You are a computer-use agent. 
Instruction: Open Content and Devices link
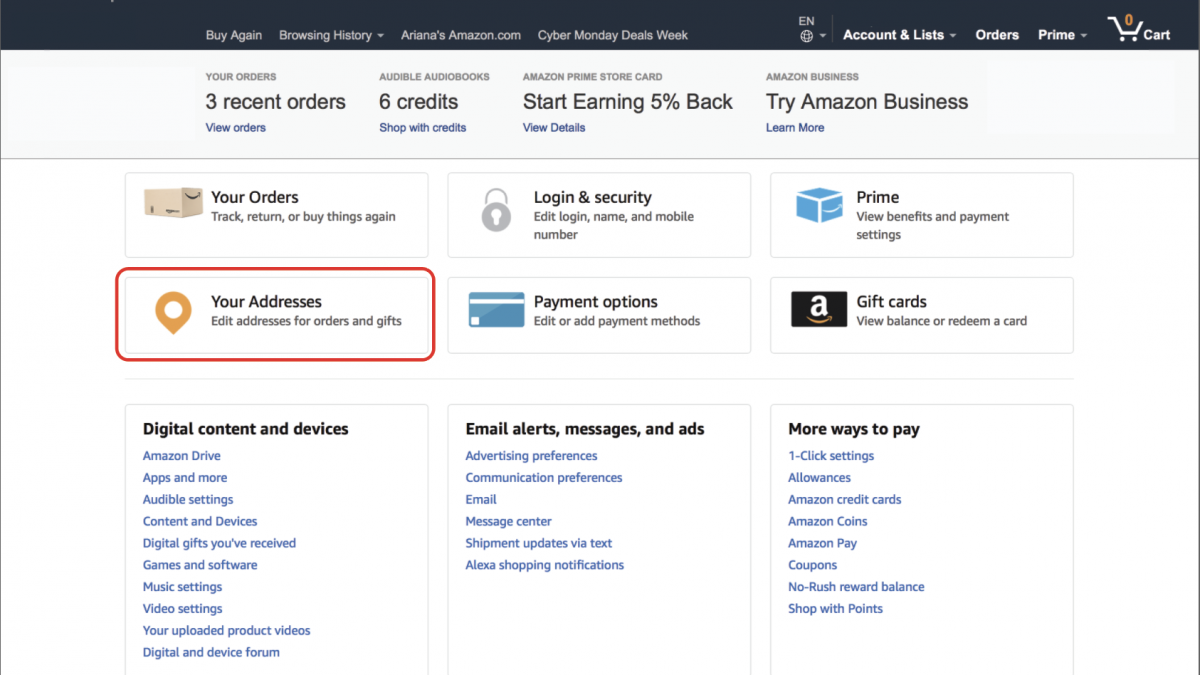(200, 522)
